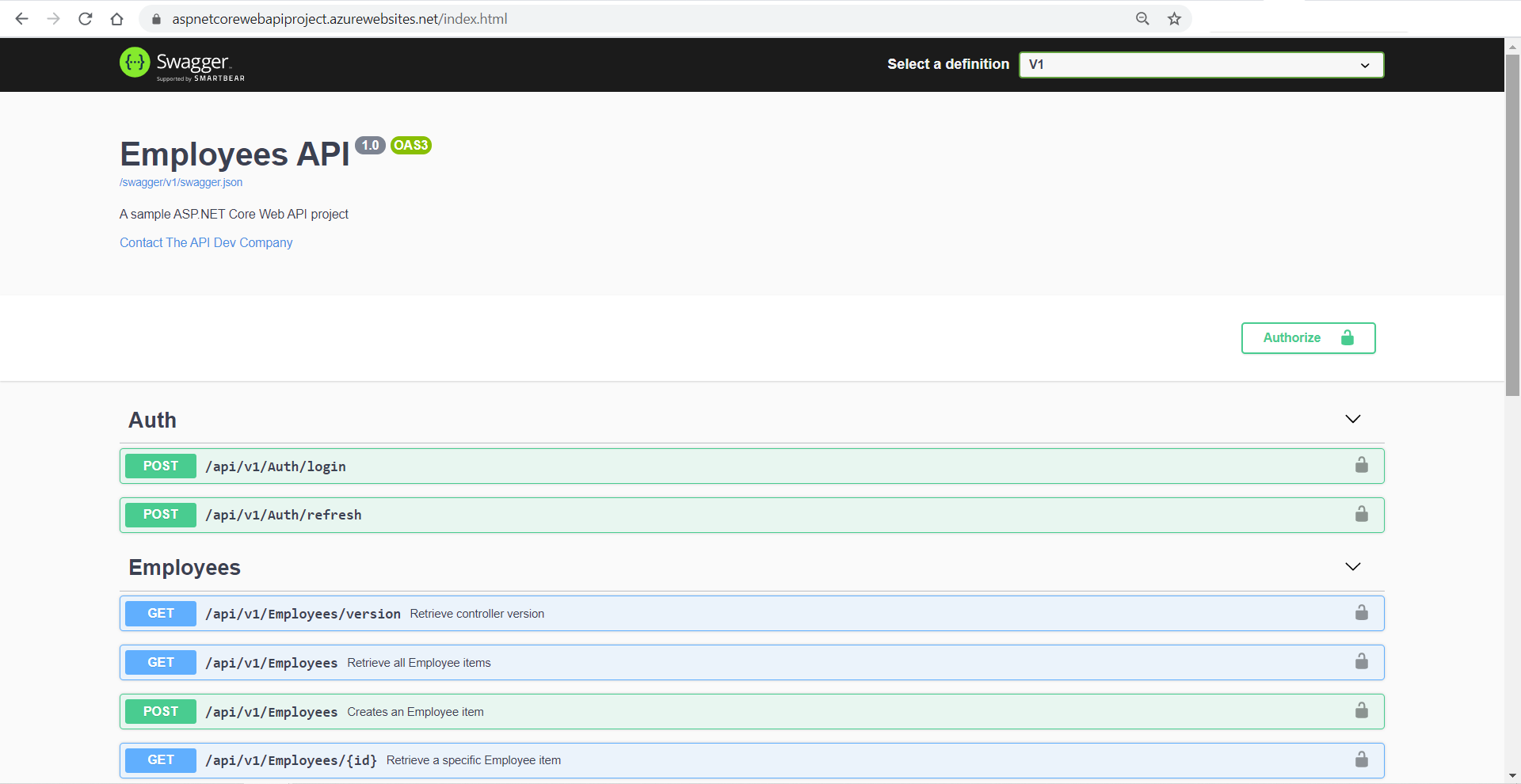Viewport: 1521px width, 784px height.
Task: Click the browser address bar URL
Action: [x=340, y=19]
